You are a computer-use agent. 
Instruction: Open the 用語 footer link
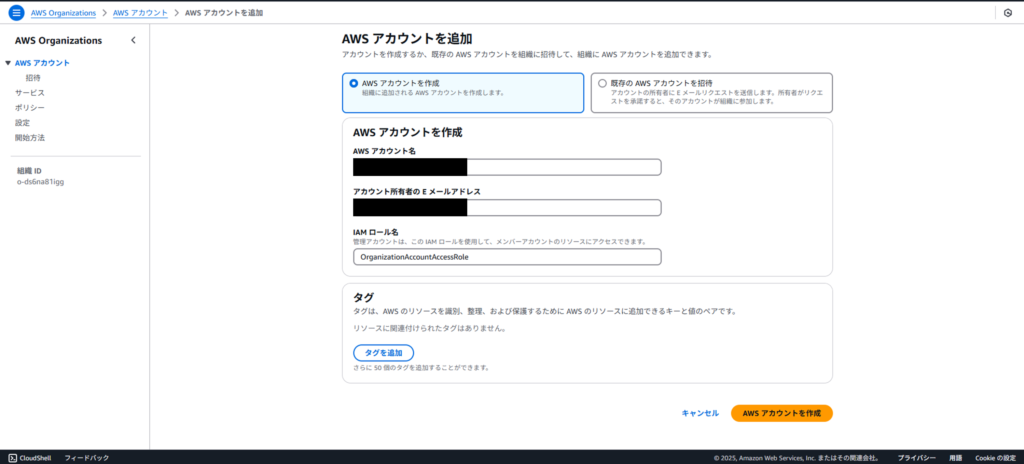click(x=955, y=458)
